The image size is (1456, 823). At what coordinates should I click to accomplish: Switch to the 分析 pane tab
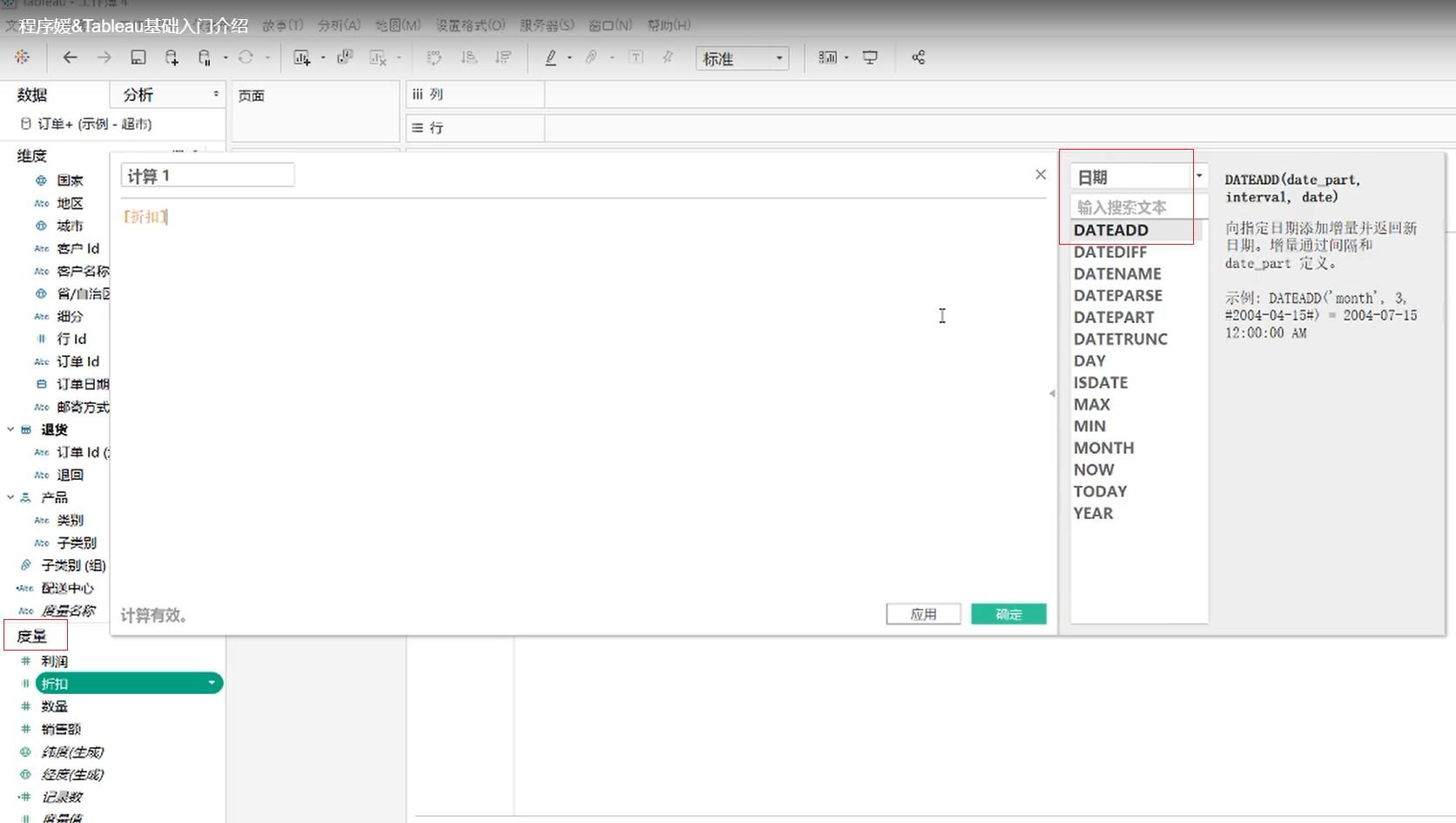138,94
